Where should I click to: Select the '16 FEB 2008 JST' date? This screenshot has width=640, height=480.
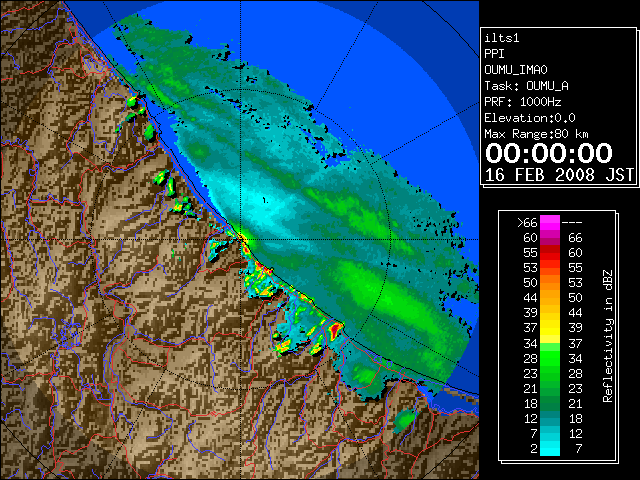tap(559, 175)
